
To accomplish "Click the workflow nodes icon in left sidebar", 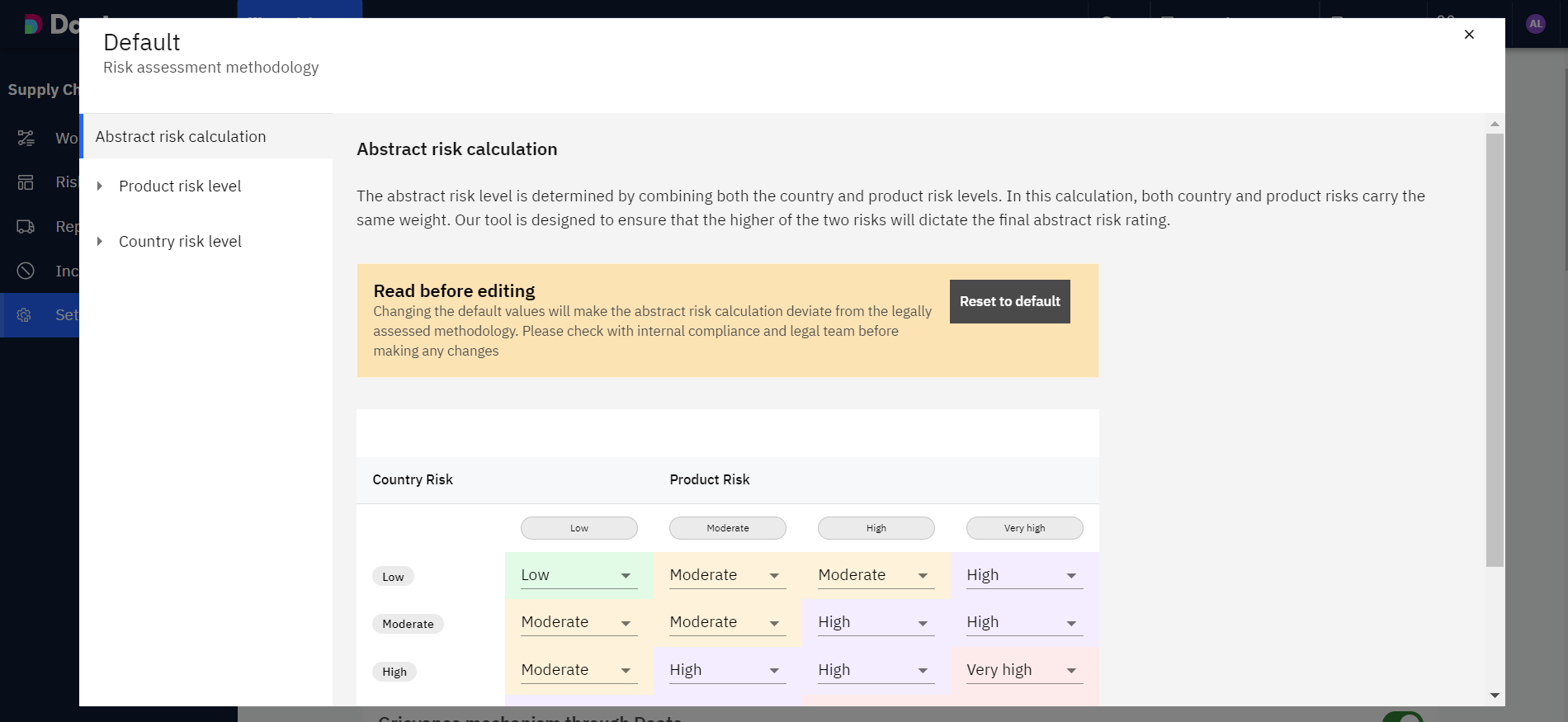I will 26,138.
